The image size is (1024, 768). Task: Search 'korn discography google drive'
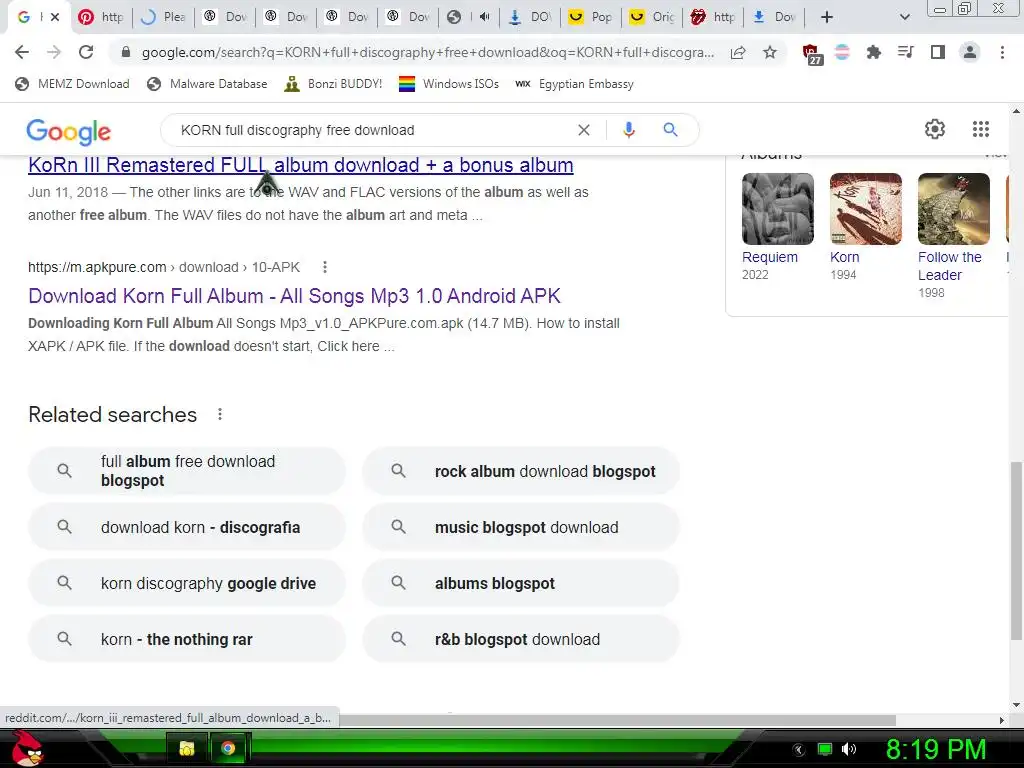187,583
